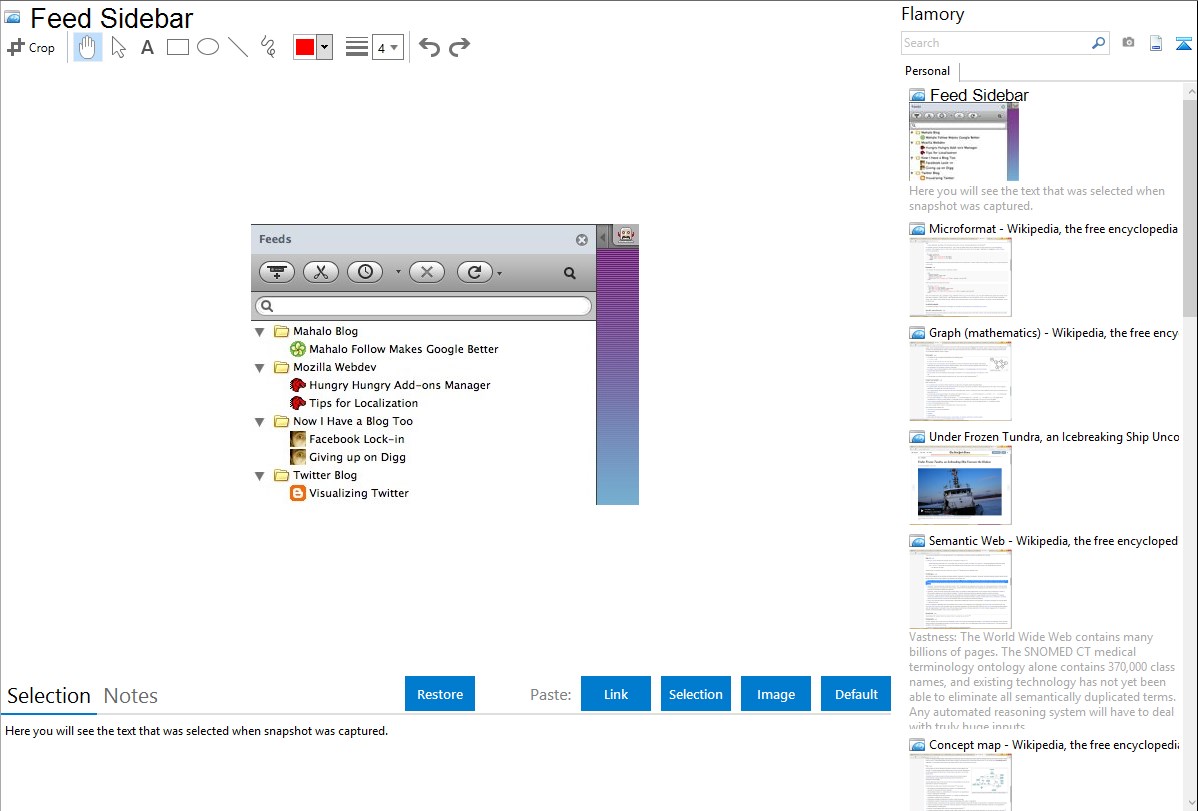The height and width of the screenshot is (811, 1198).
Task: Open dropdown arrow next to clock button
Action: pyautogui.click(x=397, y=273)
